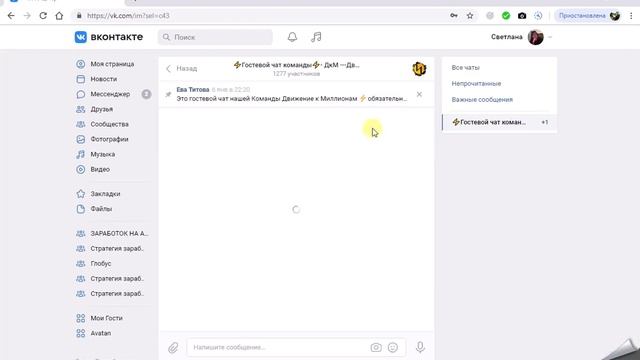Open the emoji smiley picker
The image size is (640, 360).
point(393,347)
